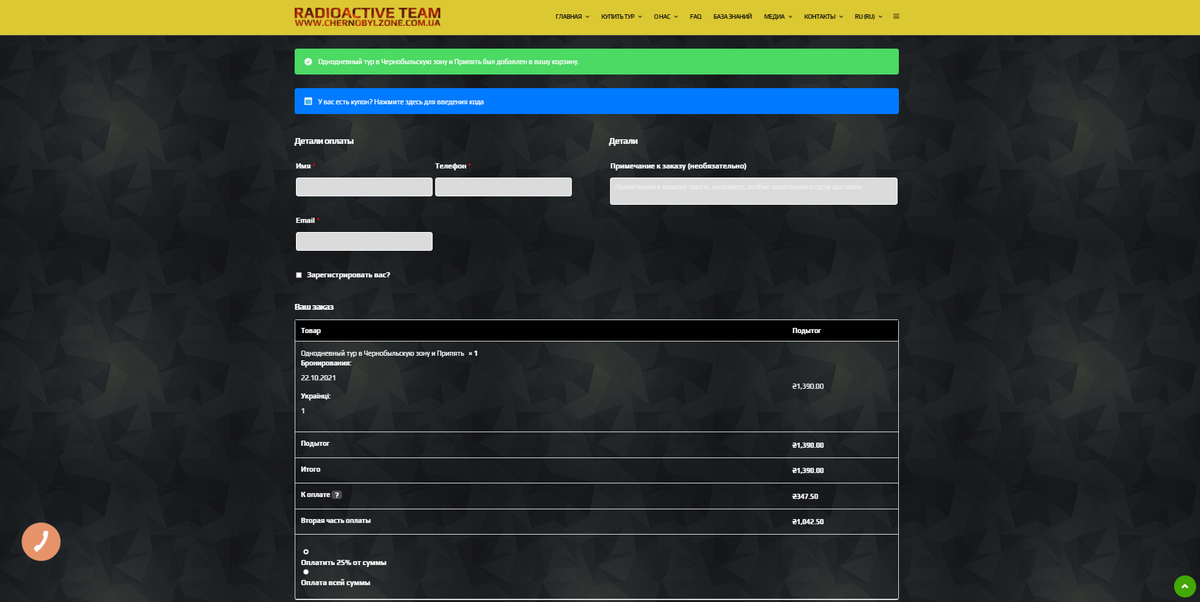The width and height of the screenshot is (1200, 602).
Task: Click the МЕДИА dropdown chevron
Action: pyautogui.click(x=790, y=17)
